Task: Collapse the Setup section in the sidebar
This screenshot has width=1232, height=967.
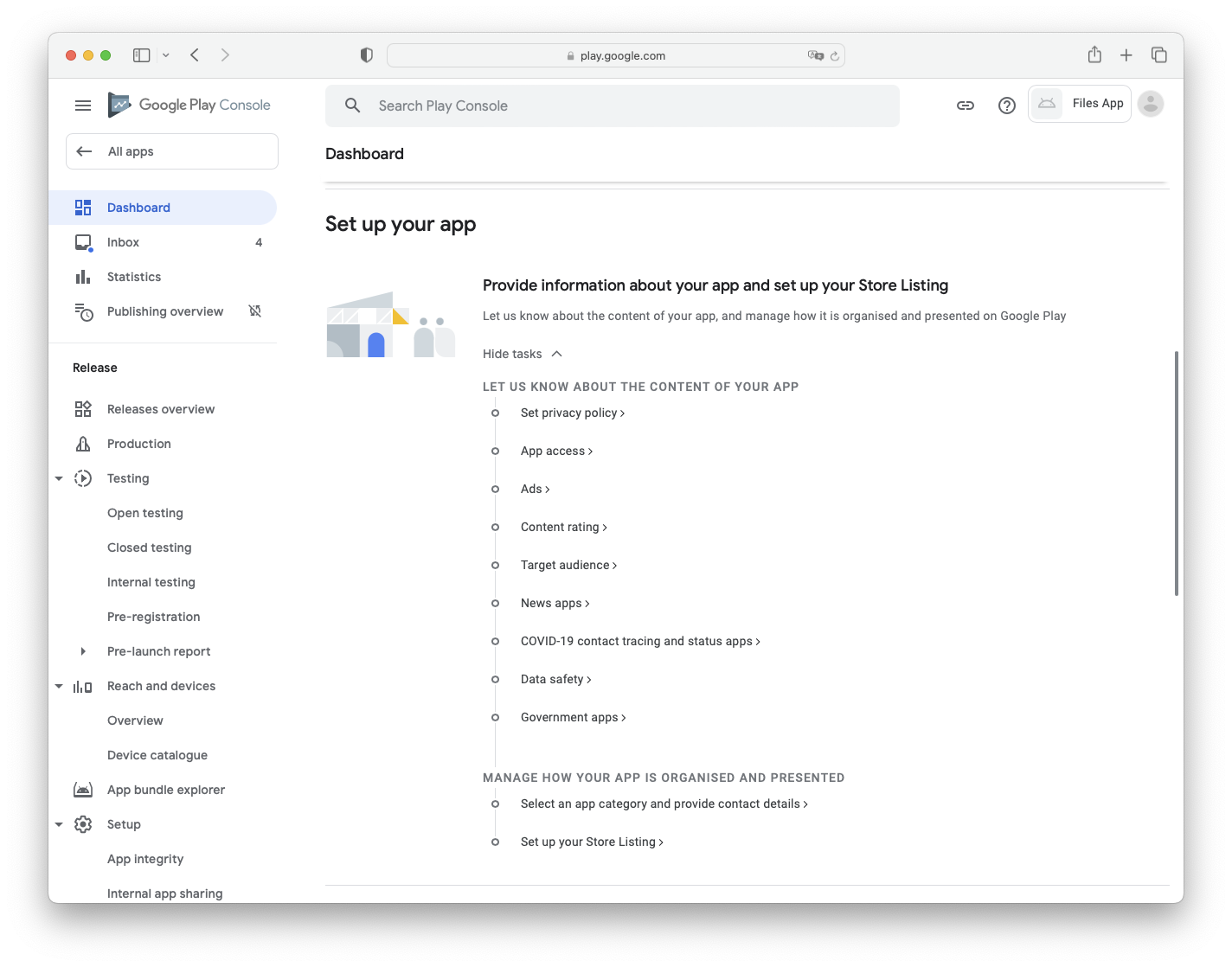Action: [x=59, y=824]
